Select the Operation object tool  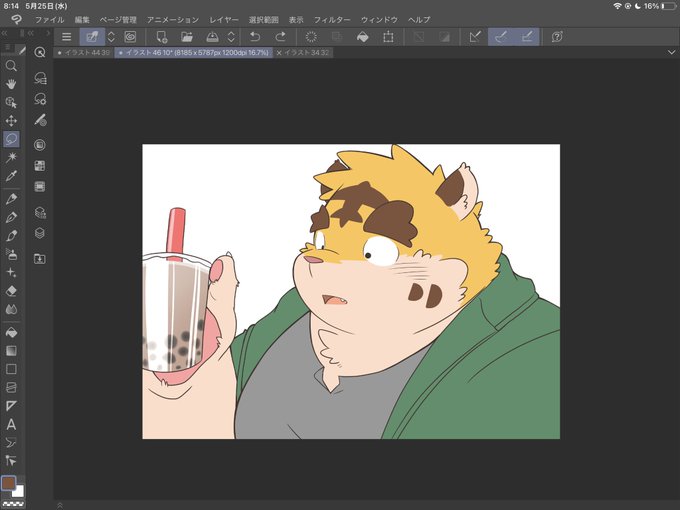pyautogui.click(x=11, y=102)
